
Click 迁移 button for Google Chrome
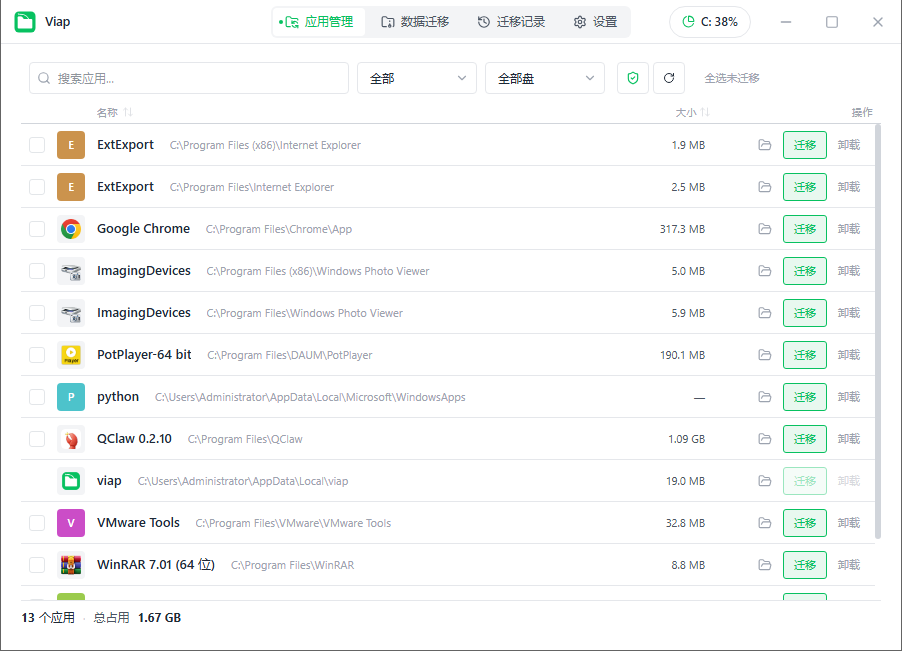click(x=805, y=229)
